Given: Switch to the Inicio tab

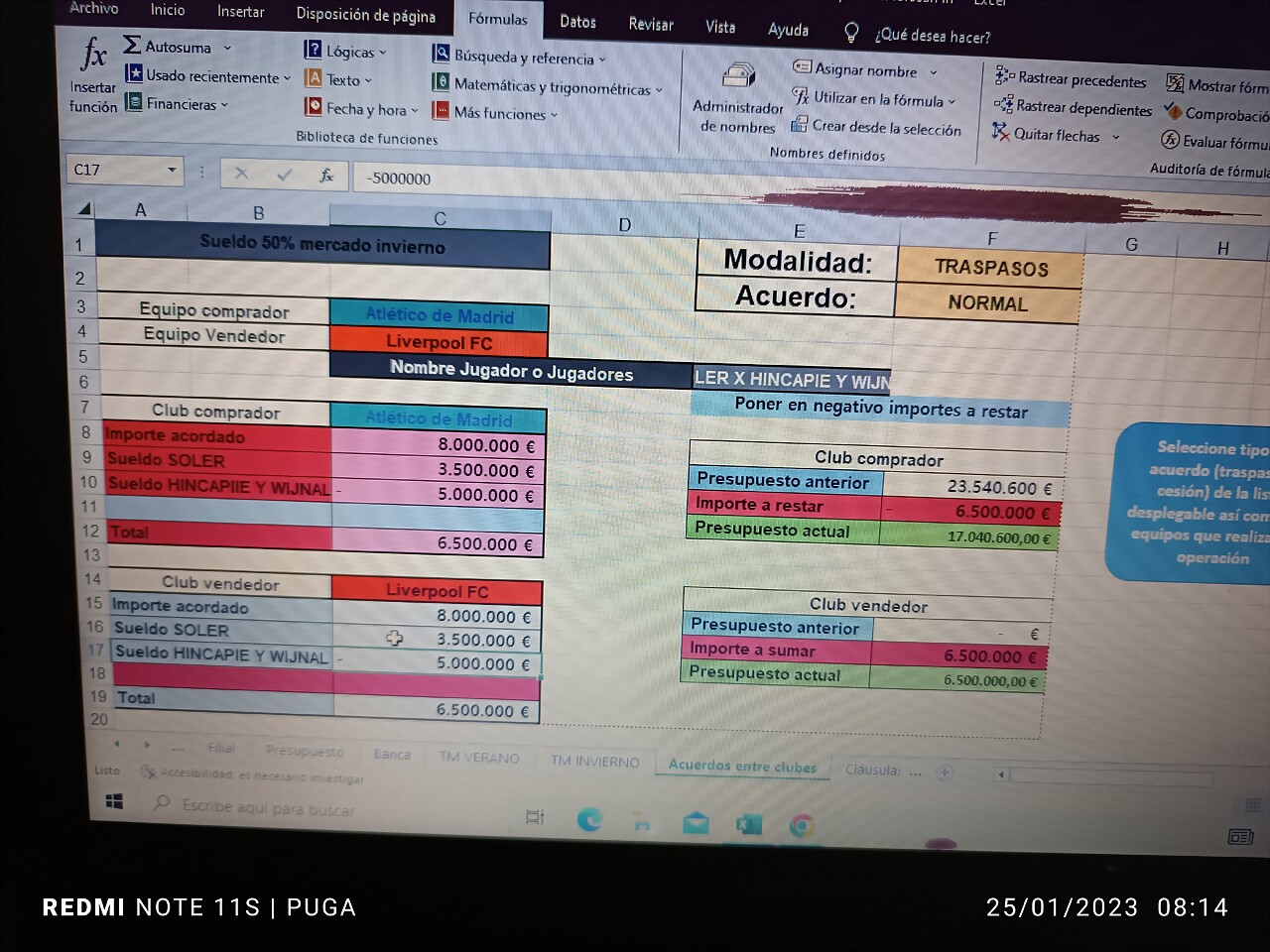Looking at the screenshot, I should (168, 10).
